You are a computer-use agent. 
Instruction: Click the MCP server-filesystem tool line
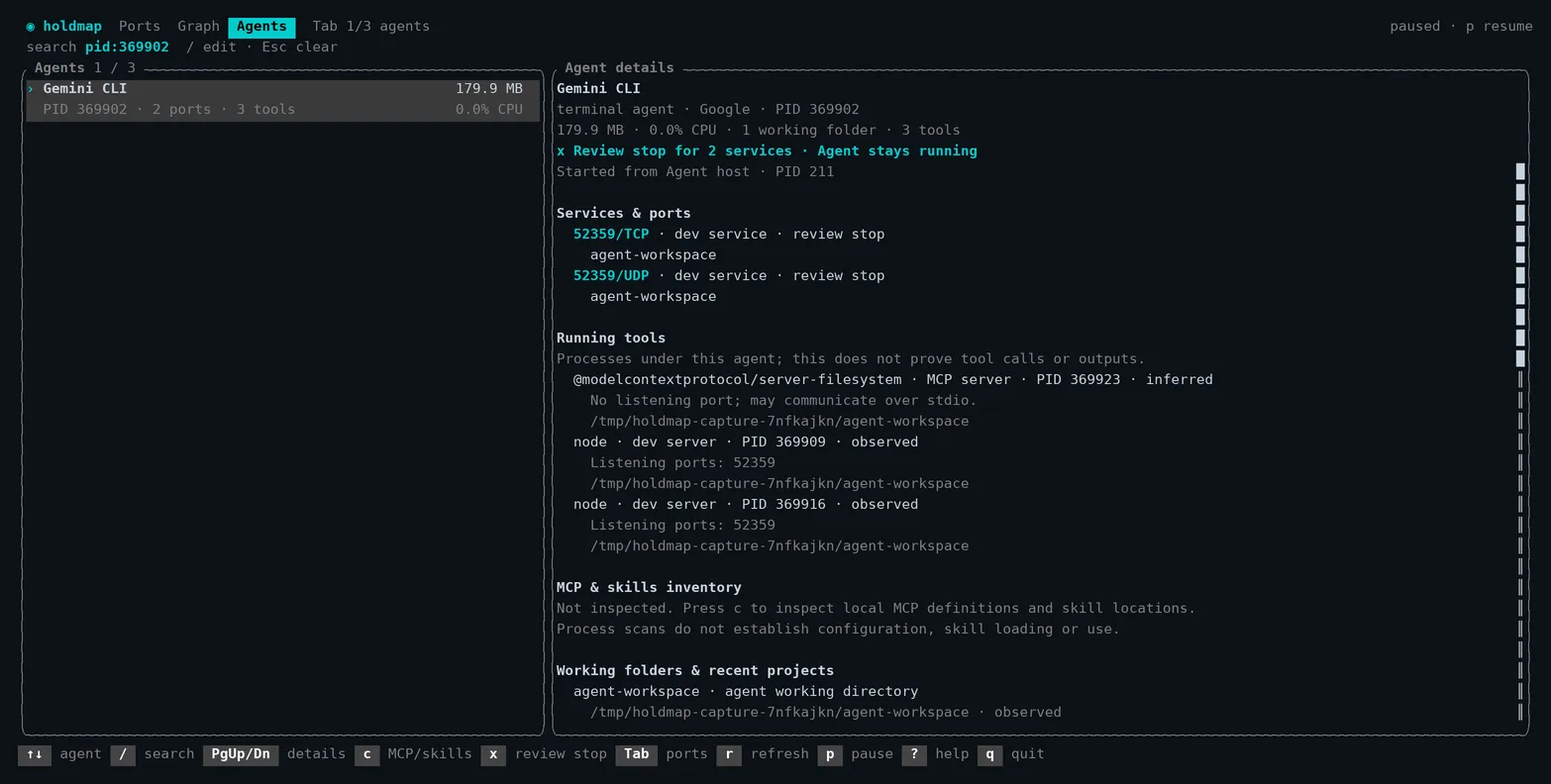coord(893,379)
